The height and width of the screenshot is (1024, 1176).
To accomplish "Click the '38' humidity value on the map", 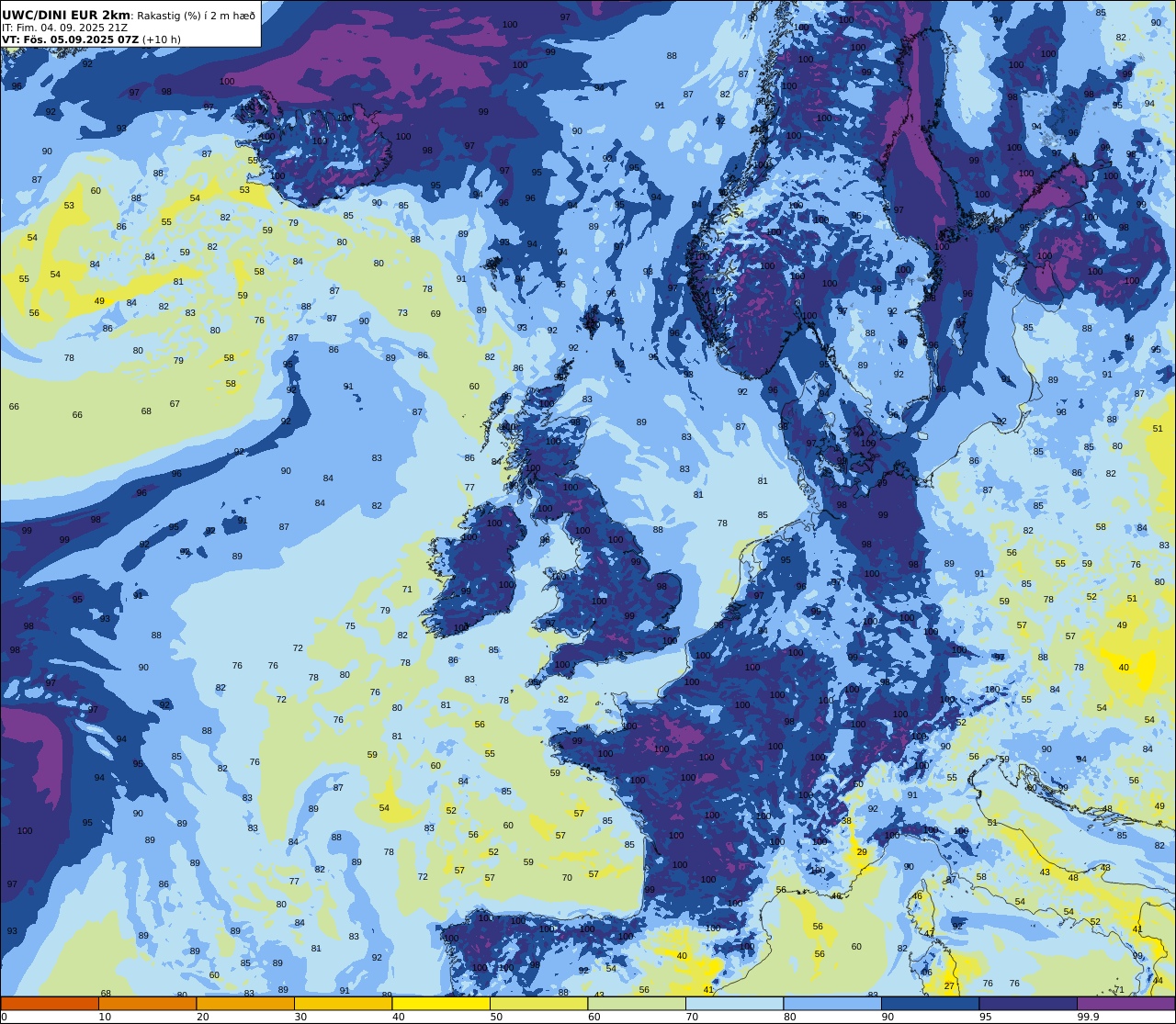I will tap(847, 821).
